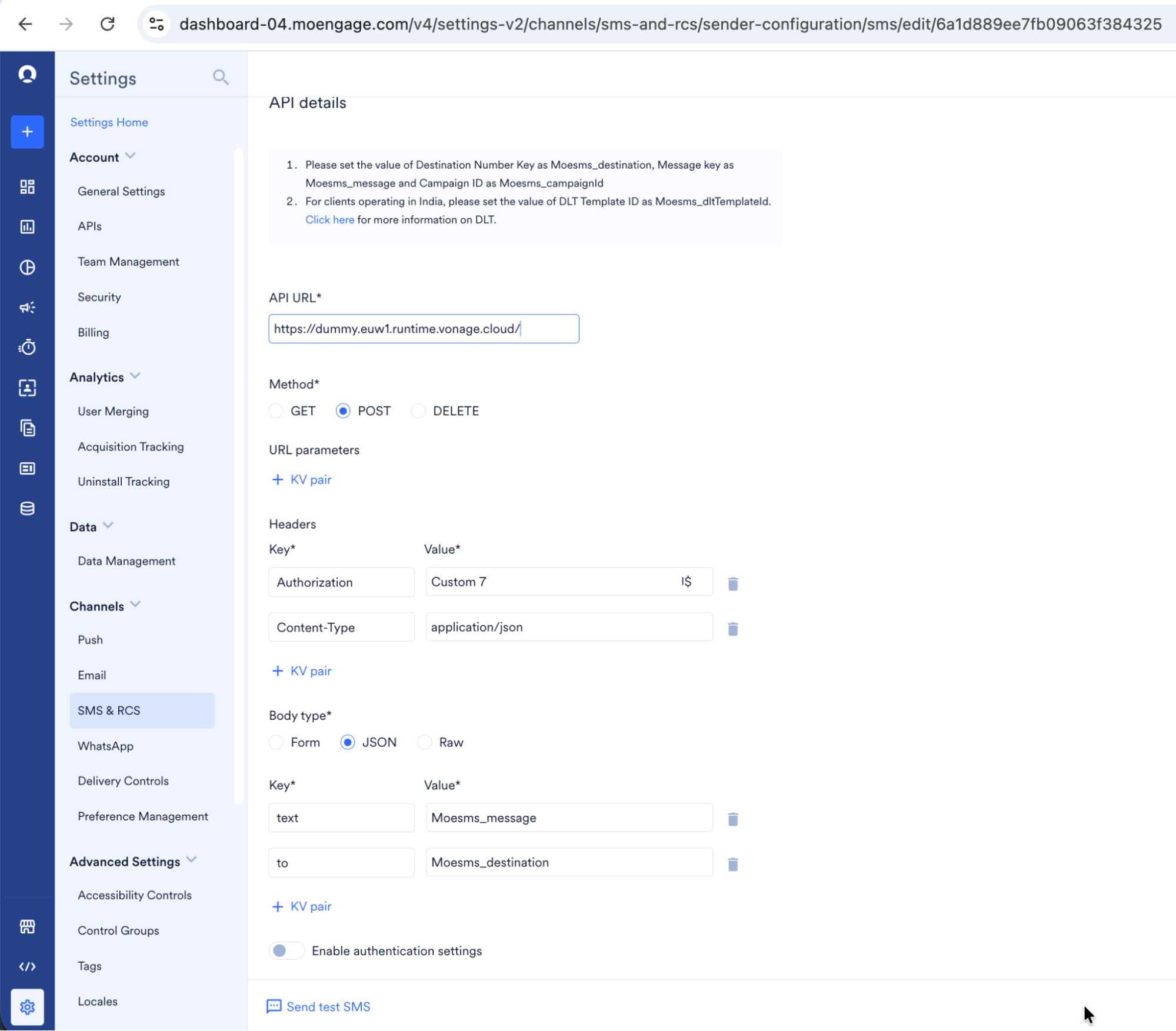
Task: Open the megaphone campaigns icon
Action: [27, 308]
